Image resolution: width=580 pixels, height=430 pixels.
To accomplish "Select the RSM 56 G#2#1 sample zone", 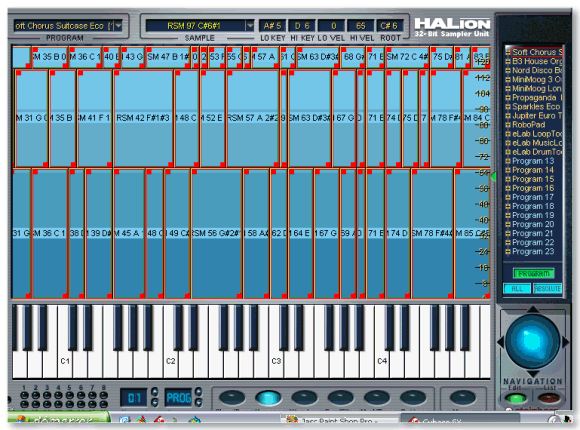I will click(x=216, y=233).
